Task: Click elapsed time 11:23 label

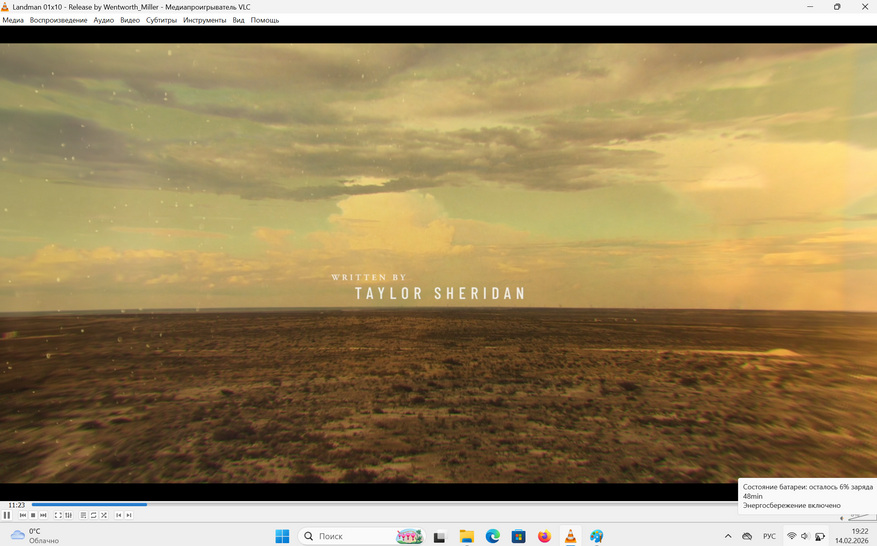Action: pos(16,505)
